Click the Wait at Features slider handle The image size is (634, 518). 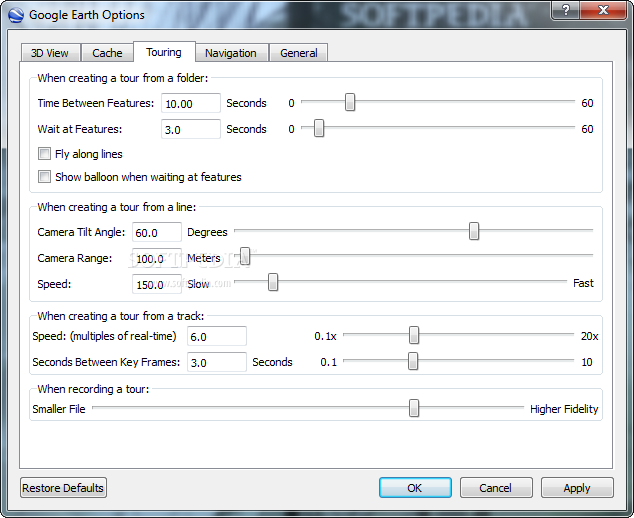[319, 128]
